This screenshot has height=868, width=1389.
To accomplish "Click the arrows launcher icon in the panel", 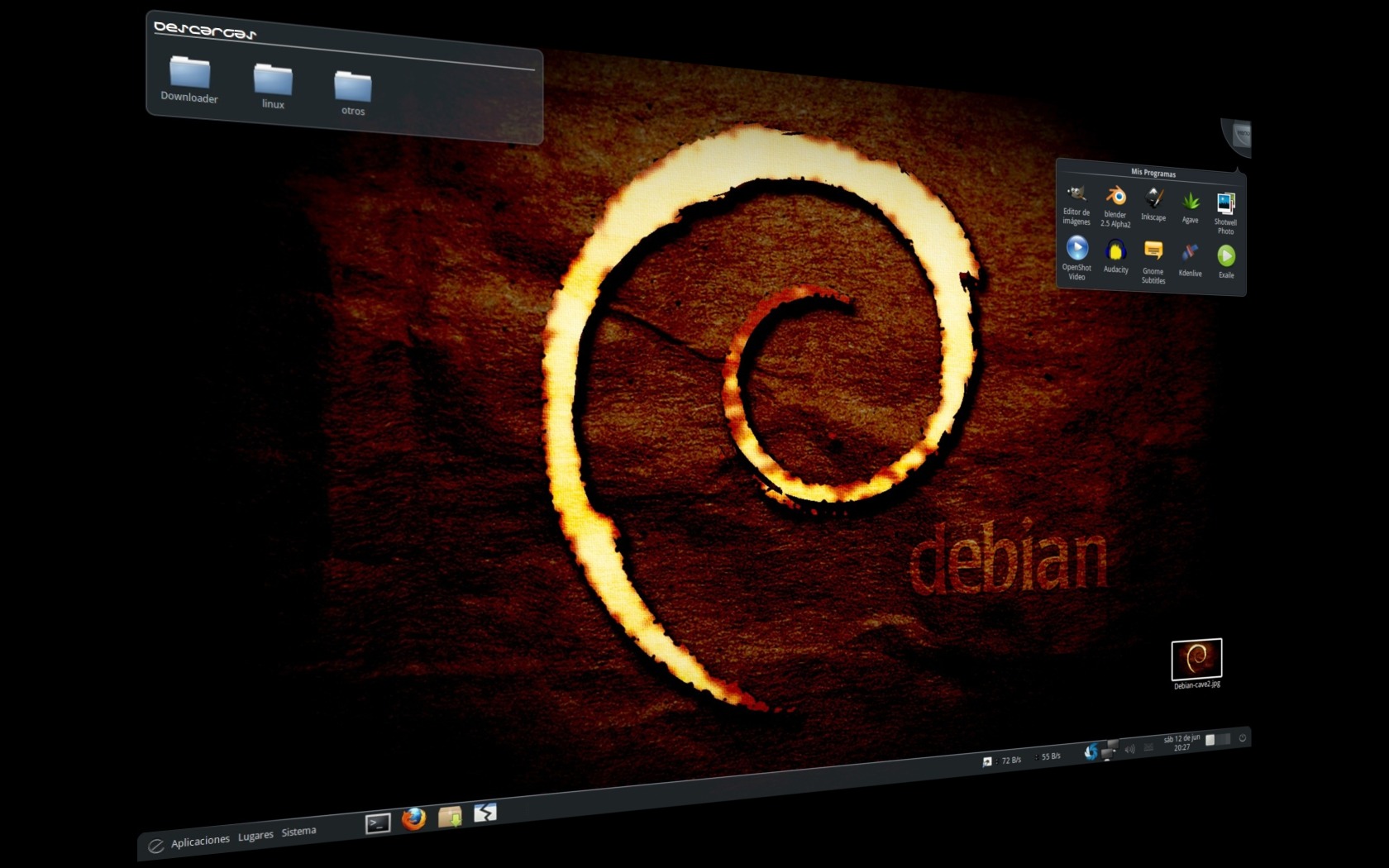I will point(485,813).
